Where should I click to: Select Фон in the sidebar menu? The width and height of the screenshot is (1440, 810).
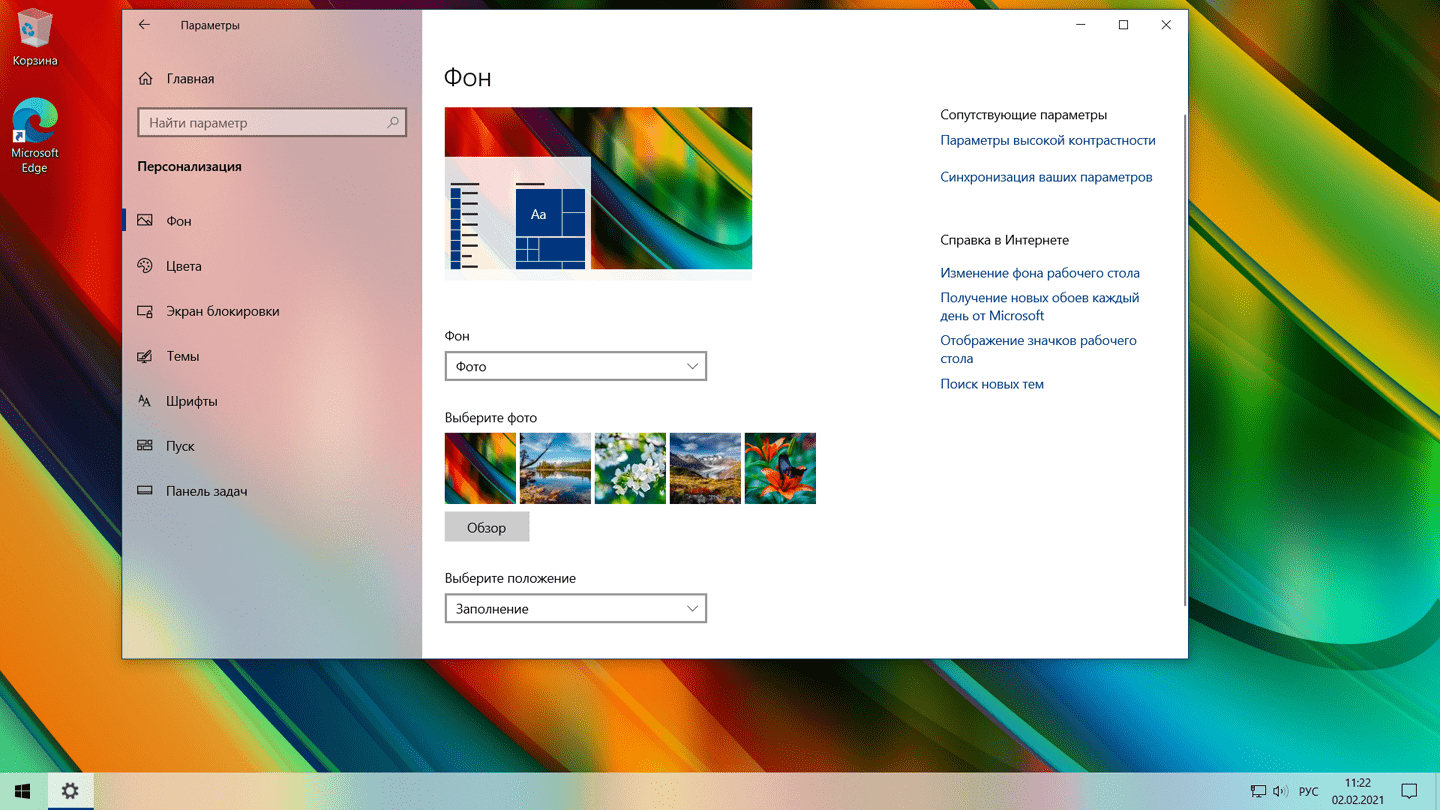pyautogui.click(x=178, y=221)
